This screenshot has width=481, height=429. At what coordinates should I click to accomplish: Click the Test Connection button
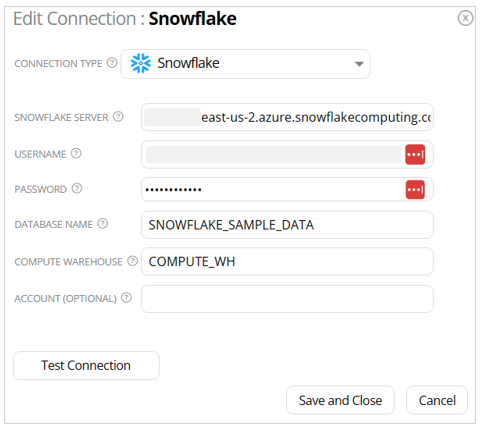pos(86,365)
